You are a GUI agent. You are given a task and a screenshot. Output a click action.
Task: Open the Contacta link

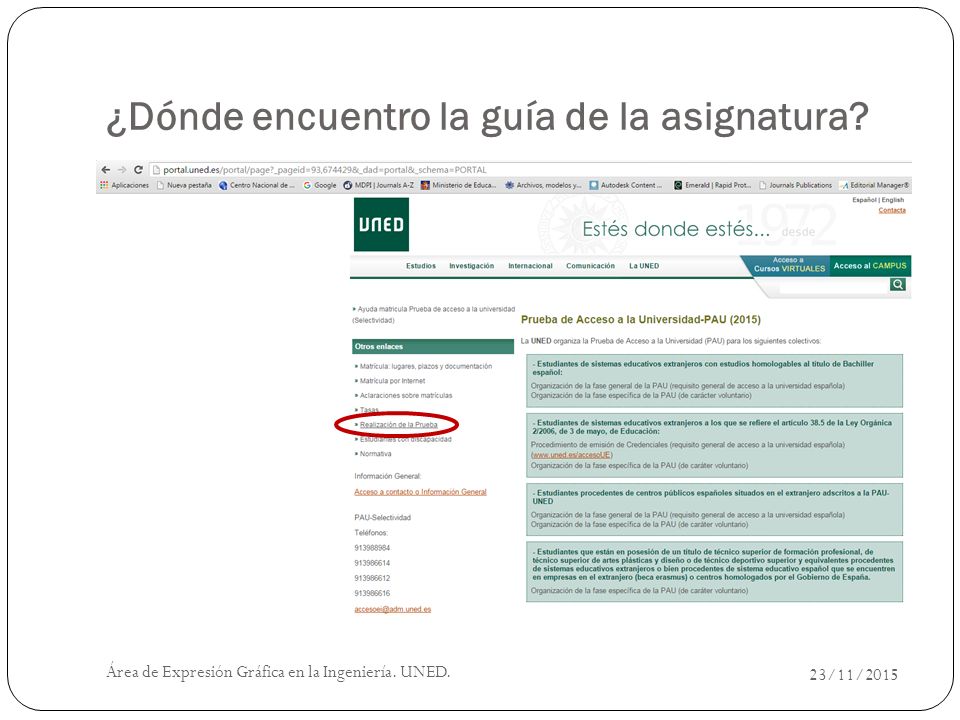pos(892,210)
